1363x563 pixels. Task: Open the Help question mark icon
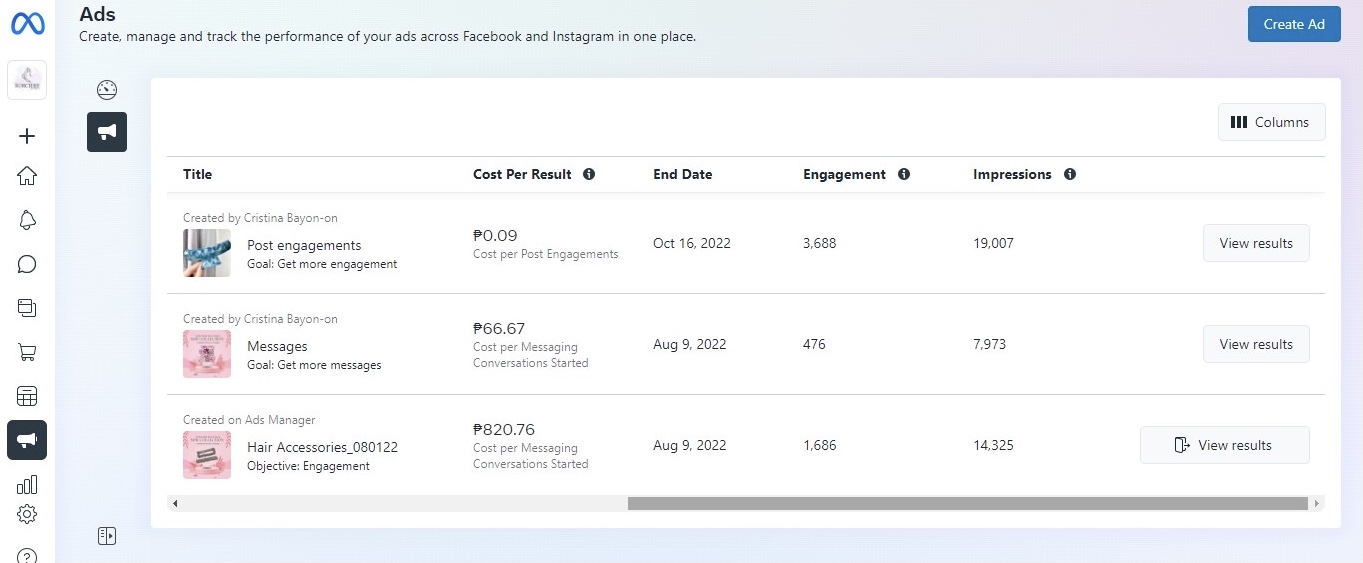point(27,555)
